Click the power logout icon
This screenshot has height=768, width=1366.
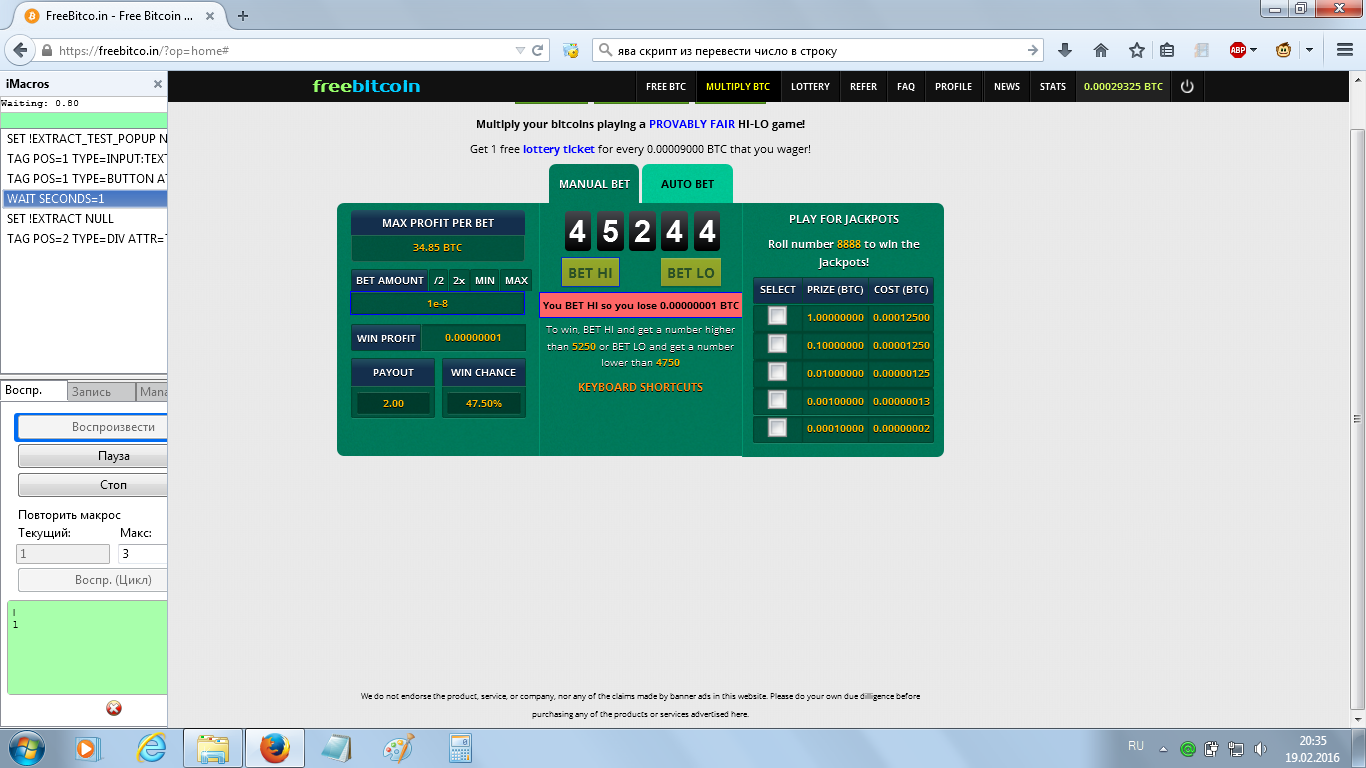click(1187, 87)
